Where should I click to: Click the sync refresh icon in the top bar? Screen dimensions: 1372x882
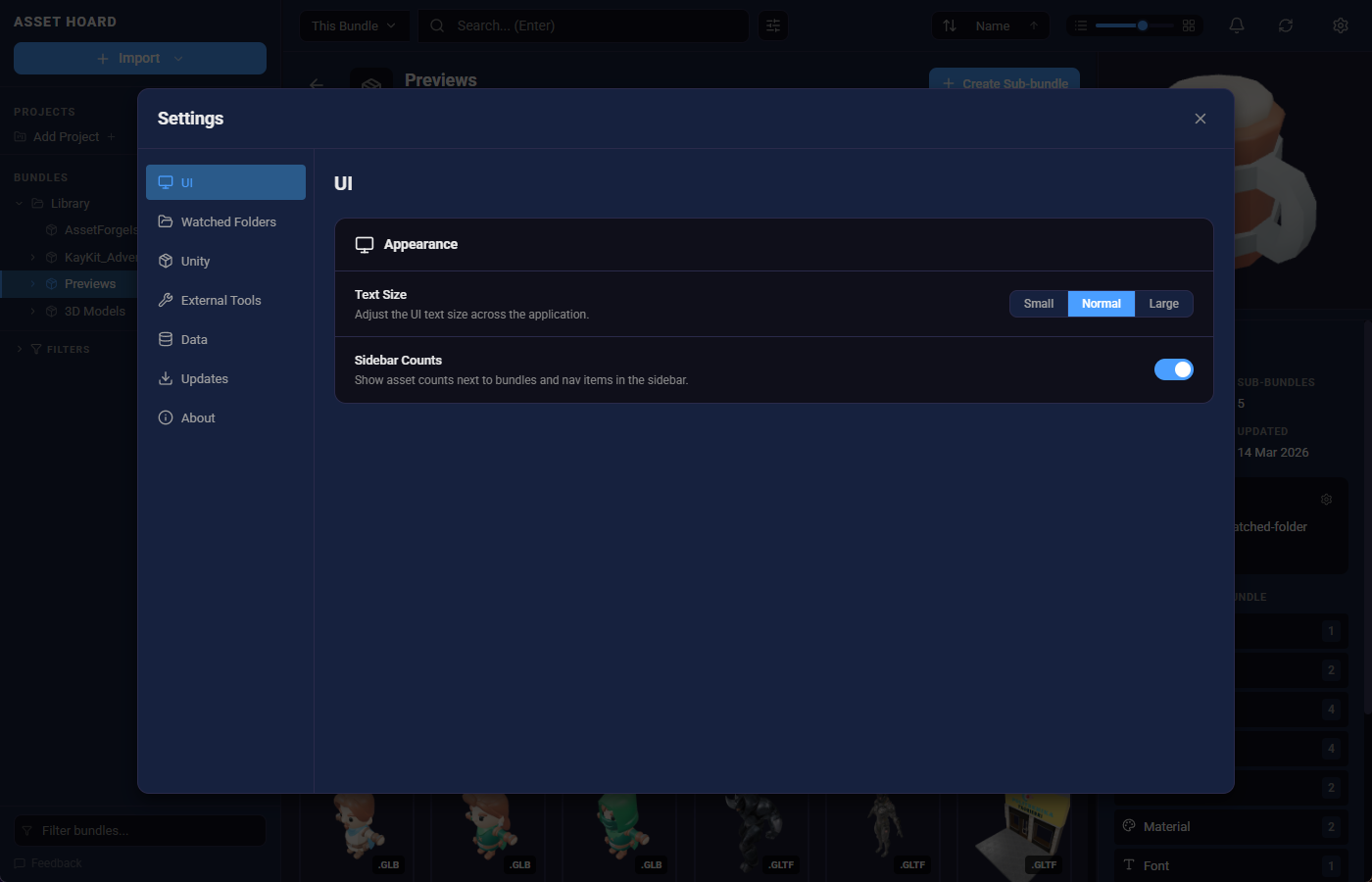click(x=1286, y=25)
